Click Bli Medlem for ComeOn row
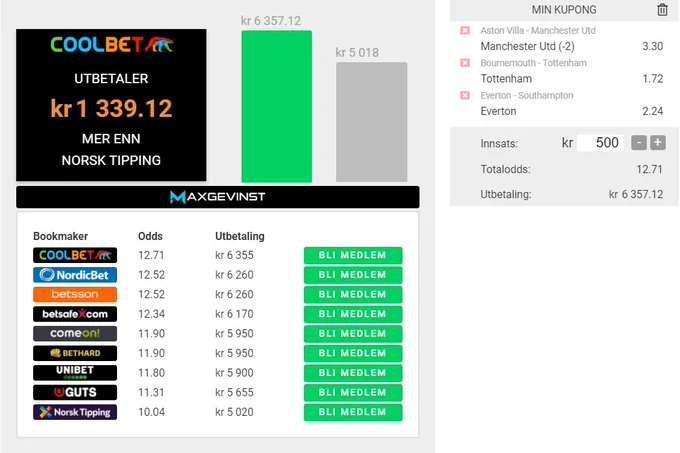This screenshot has width=680, height=453. (x=353, y=333)
